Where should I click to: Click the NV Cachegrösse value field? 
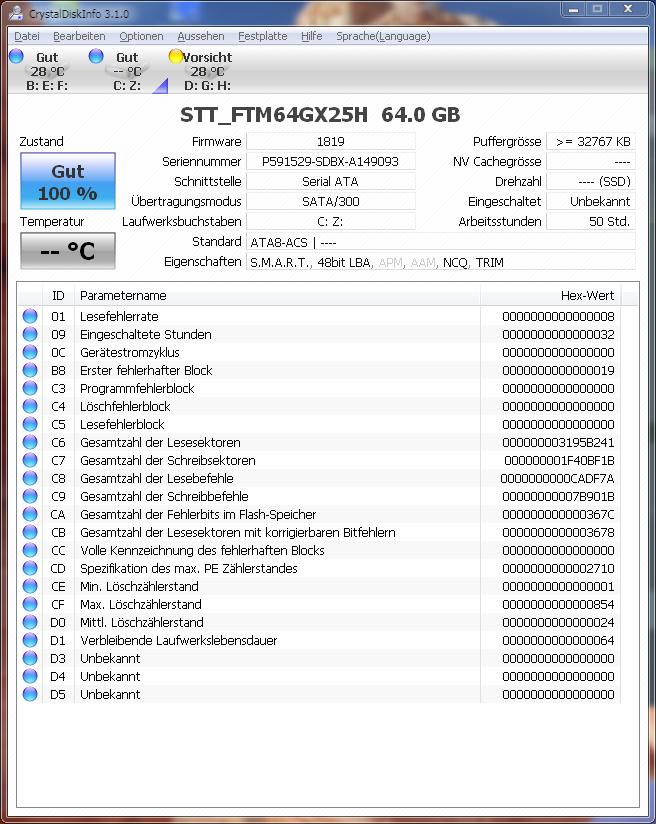click(x=591, y=161)
